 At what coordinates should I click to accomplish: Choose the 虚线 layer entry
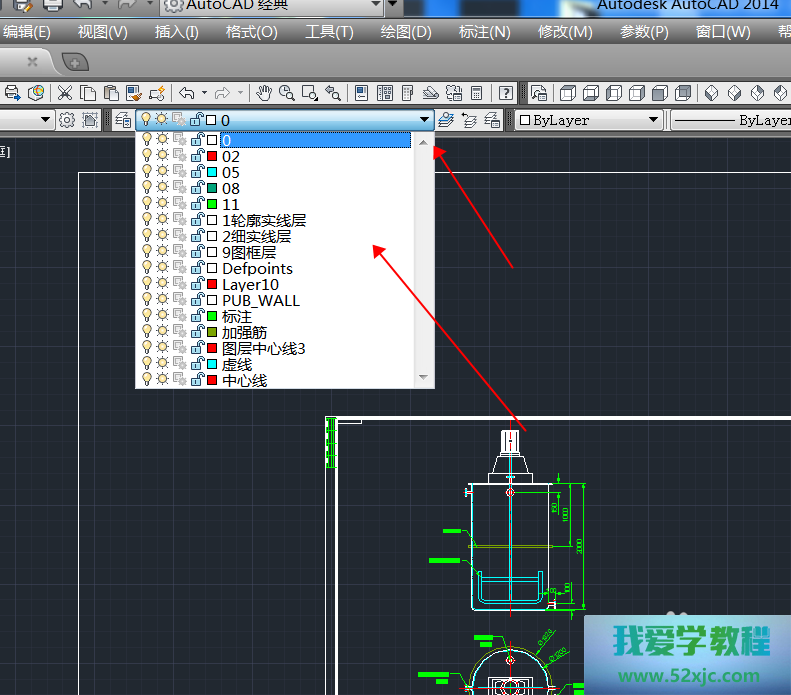click(238, 365)
